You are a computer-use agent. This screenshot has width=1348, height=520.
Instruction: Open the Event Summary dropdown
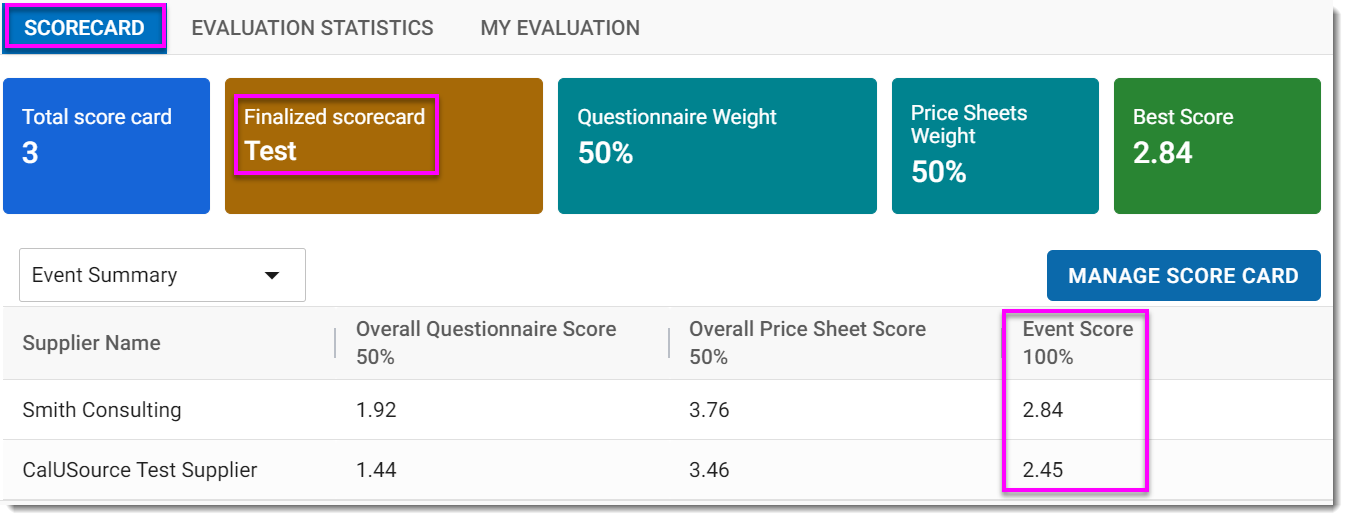(150, 275)
